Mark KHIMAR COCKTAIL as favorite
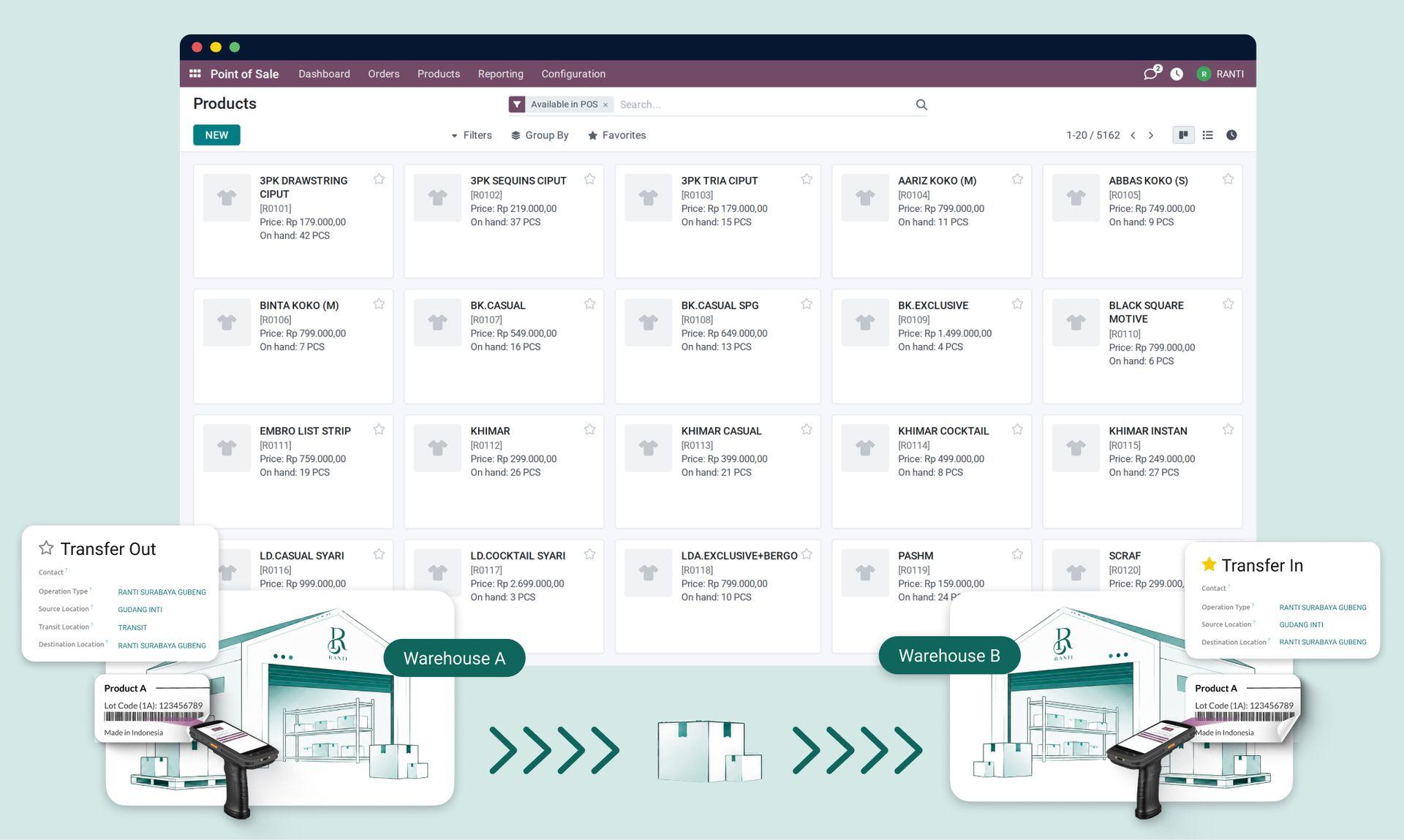The image size is (1404, 840). coord(1017,430)
